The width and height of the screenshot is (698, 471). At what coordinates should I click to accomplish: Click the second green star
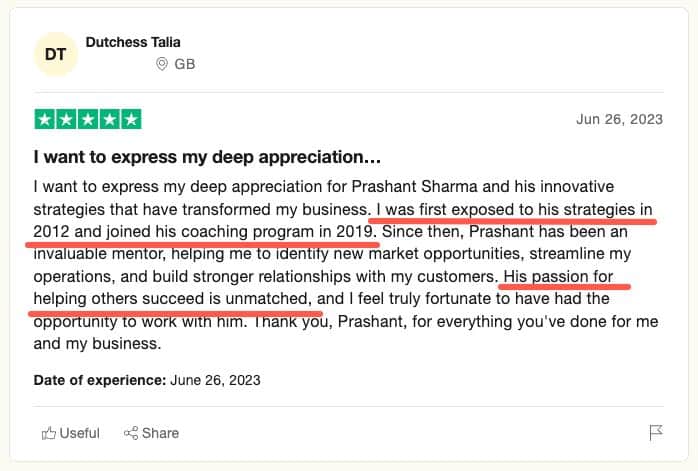point(66,119)
